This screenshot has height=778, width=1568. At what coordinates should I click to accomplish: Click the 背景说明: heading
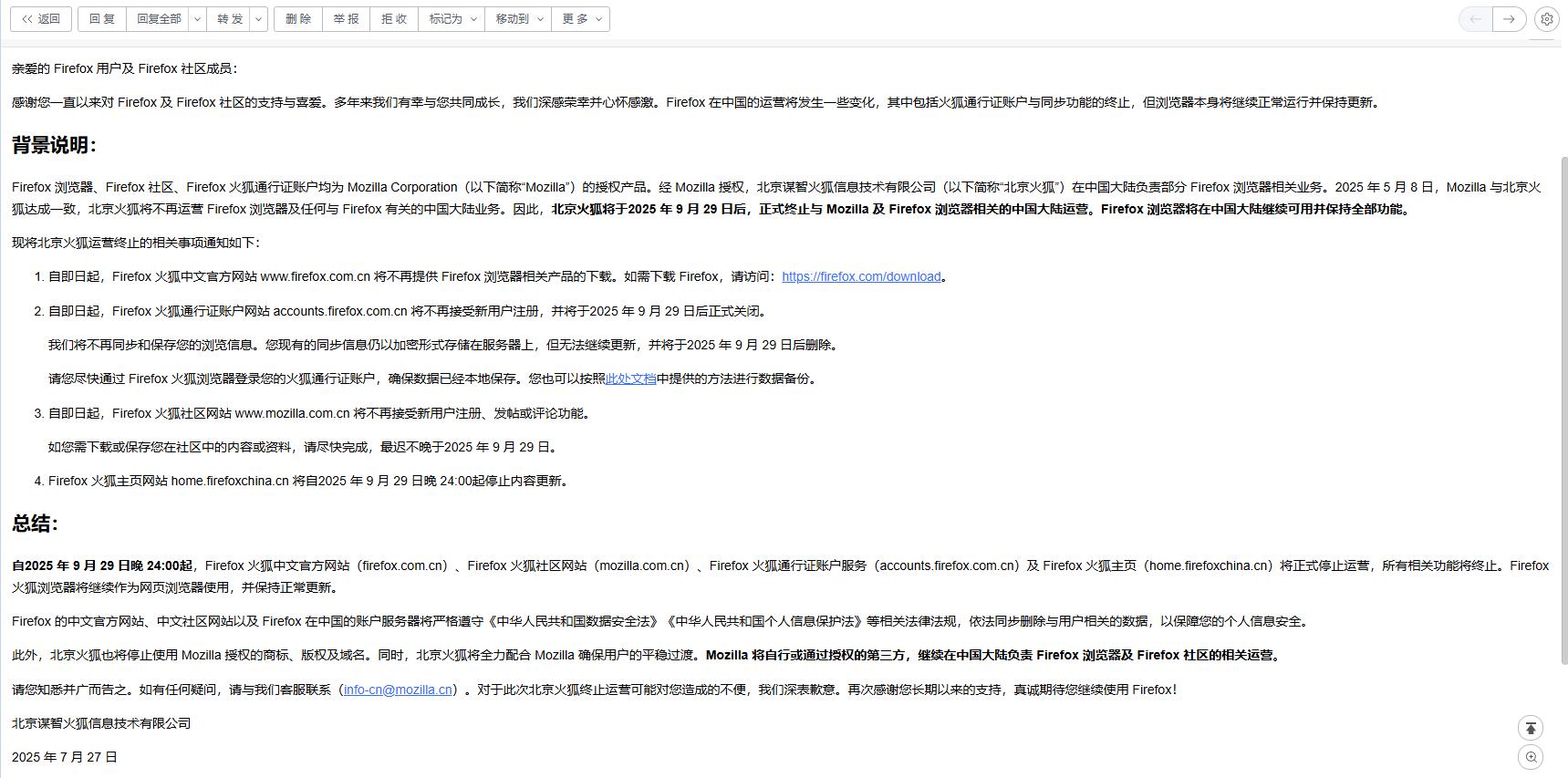[54, 145]
